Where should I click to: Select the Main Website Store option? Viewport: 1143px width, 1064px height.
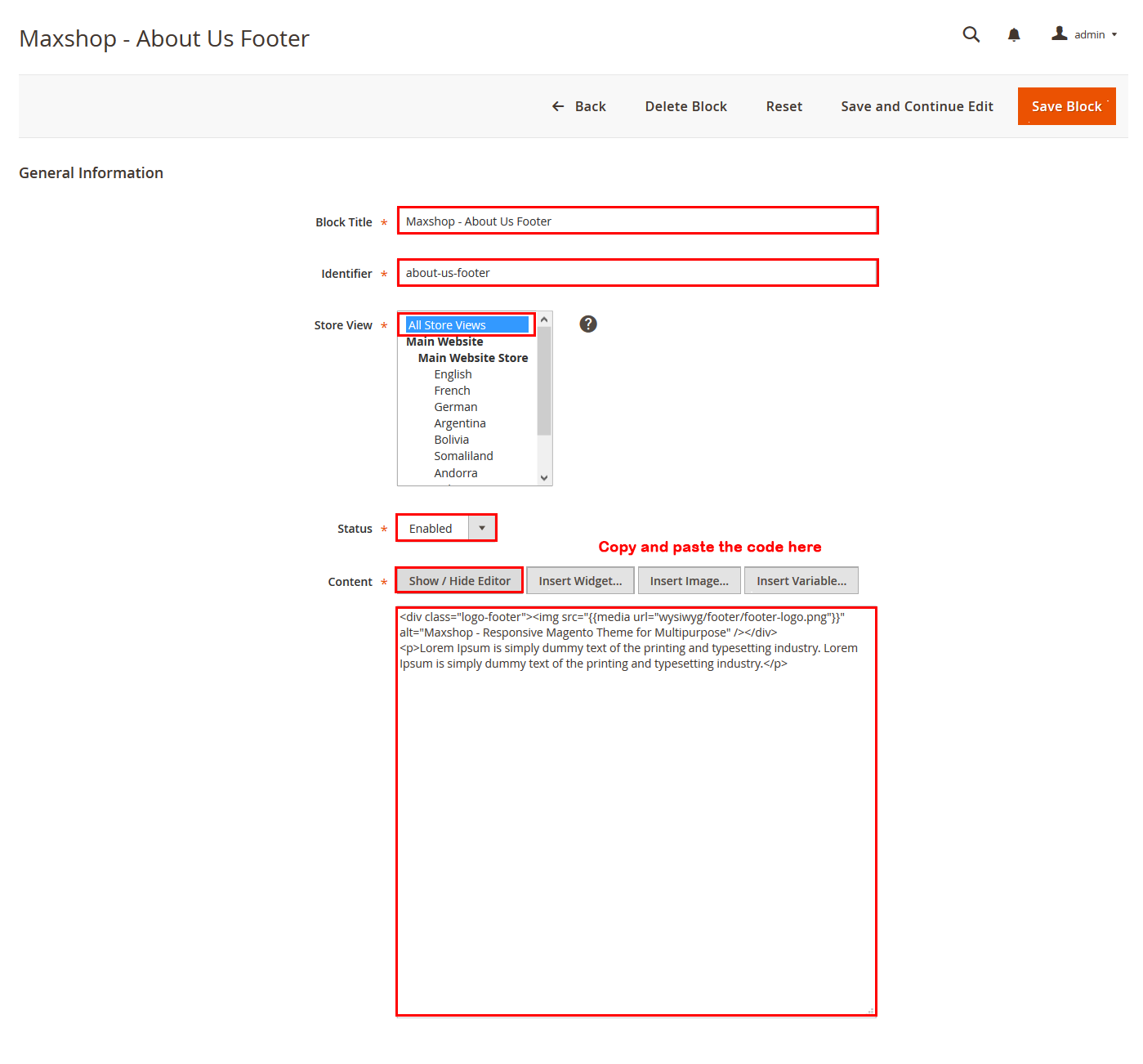click(x=473, y=358)
